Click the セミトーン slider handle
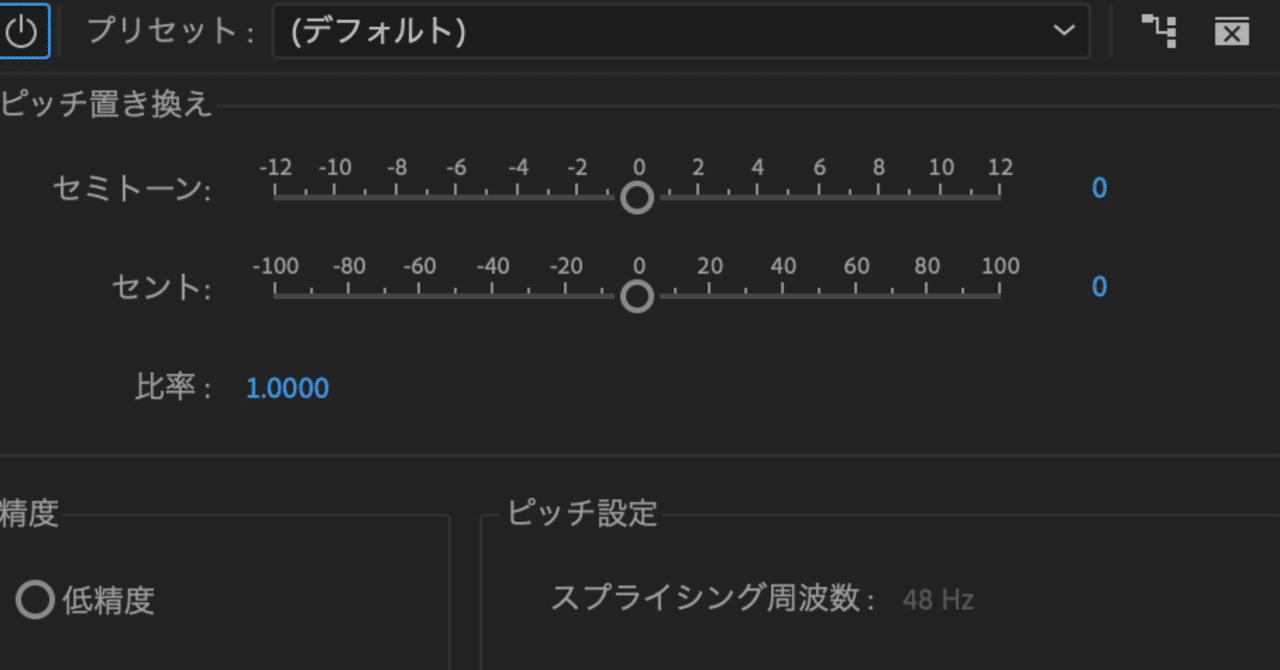Viewport: 1280px width, 670px height. pyautogui.click(x=637, y=197)
